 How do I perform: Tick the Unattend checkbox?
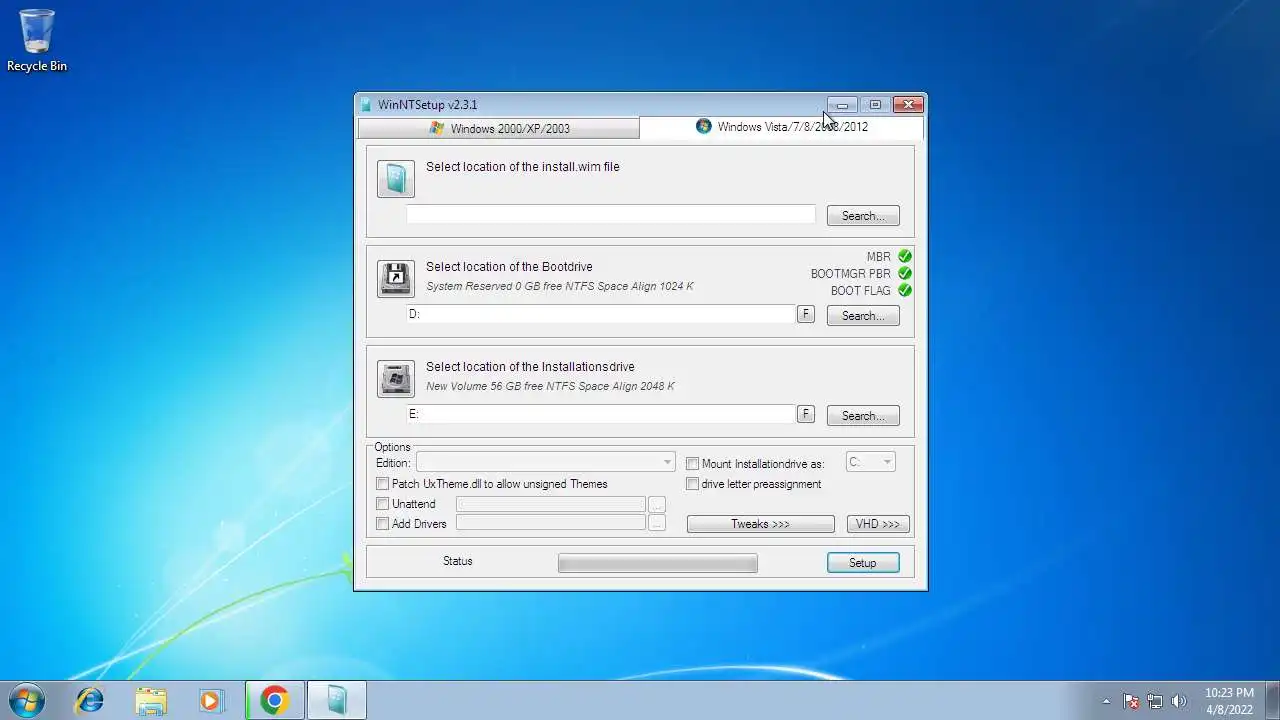tap(382, 504)
